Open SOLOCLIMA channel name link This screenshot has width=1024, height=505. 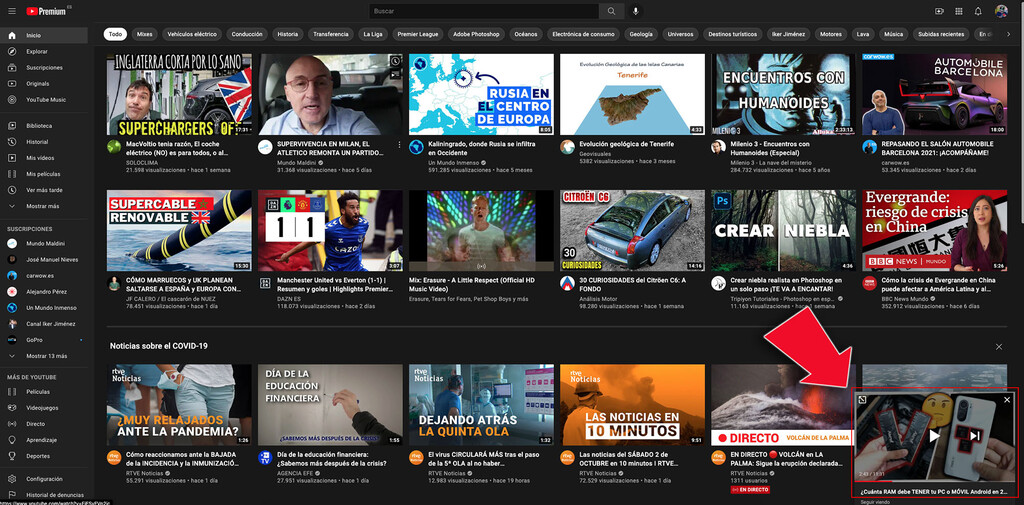tap(141, 161)
